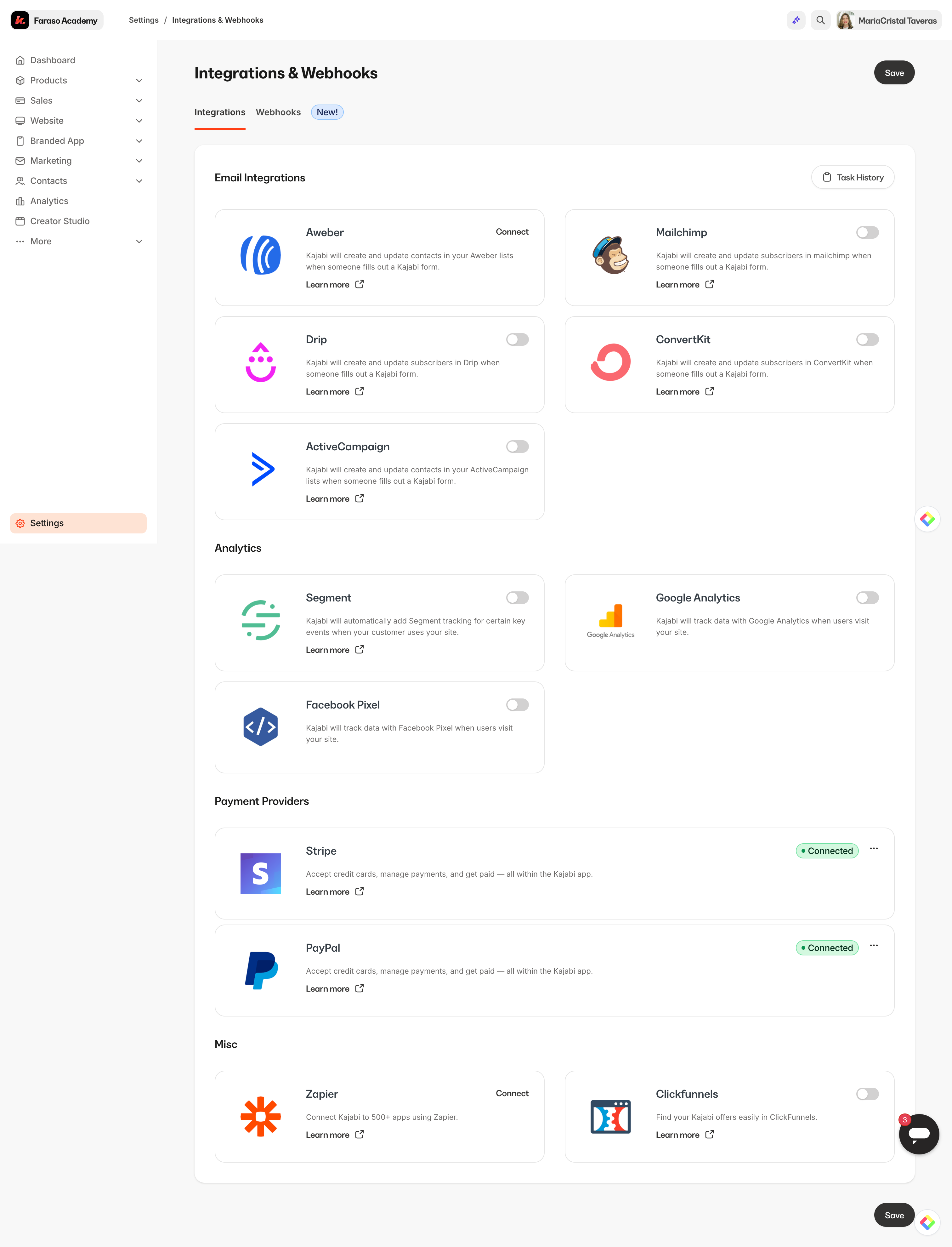The width and height of the screenshot is (952, 1247).
Task: Open Analytics in the sidebar
Action: tap(49, 201)
